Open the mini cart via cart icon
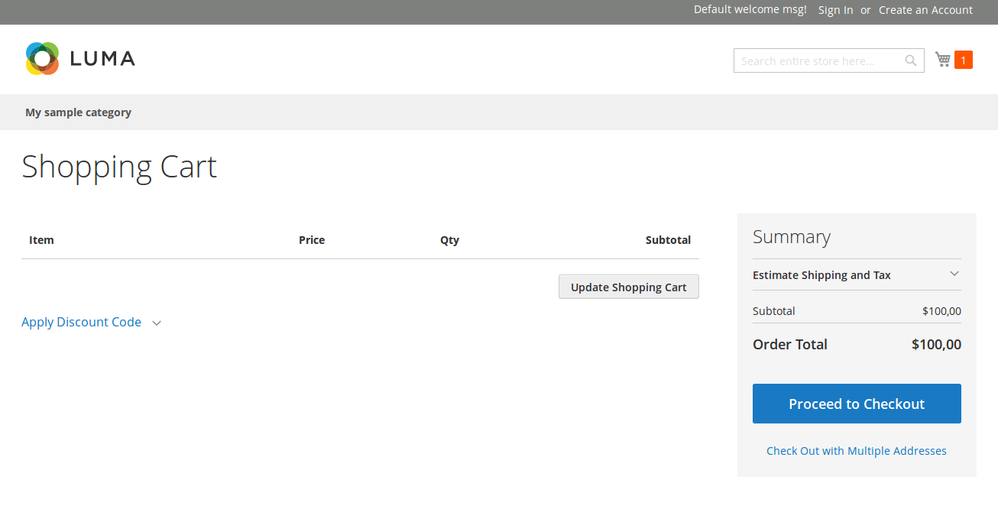This screenshot has width=998, height=513. click(x=942, y=60)
